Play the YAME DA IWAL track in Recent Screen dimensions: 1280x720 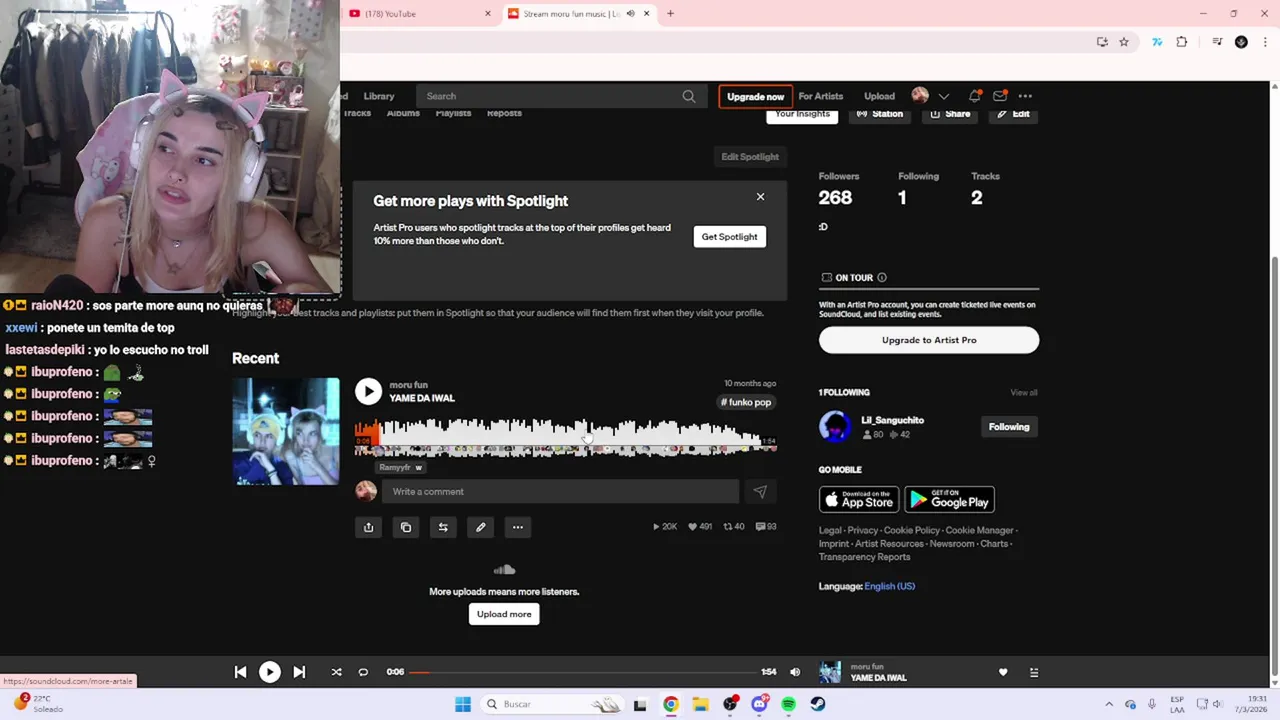point(368,392)
